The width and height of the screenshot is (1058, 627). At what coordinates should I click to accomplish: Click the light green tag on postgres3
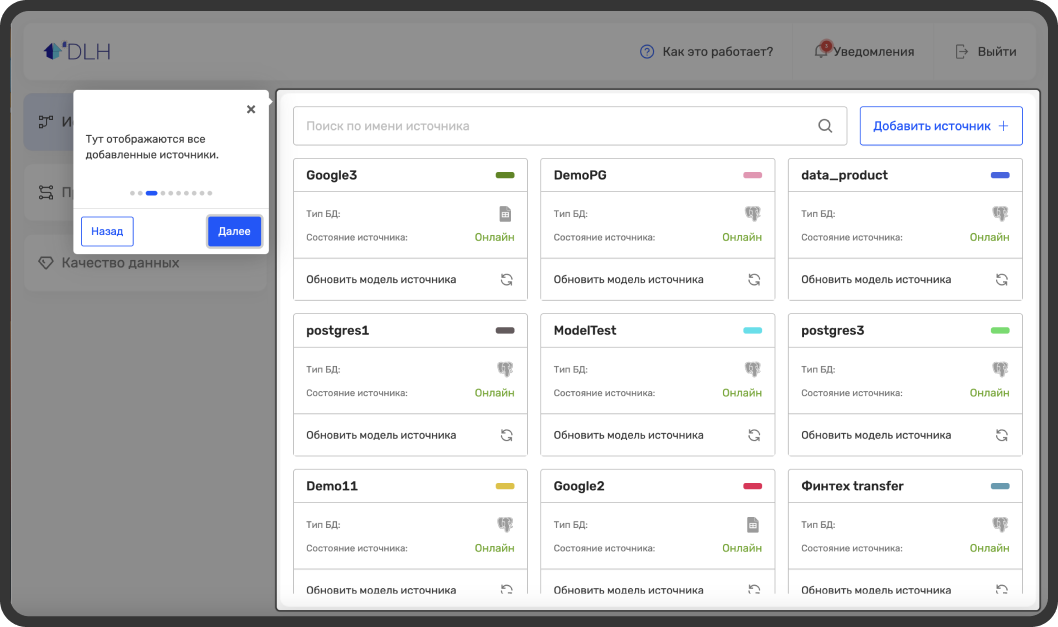[1000, 331]
